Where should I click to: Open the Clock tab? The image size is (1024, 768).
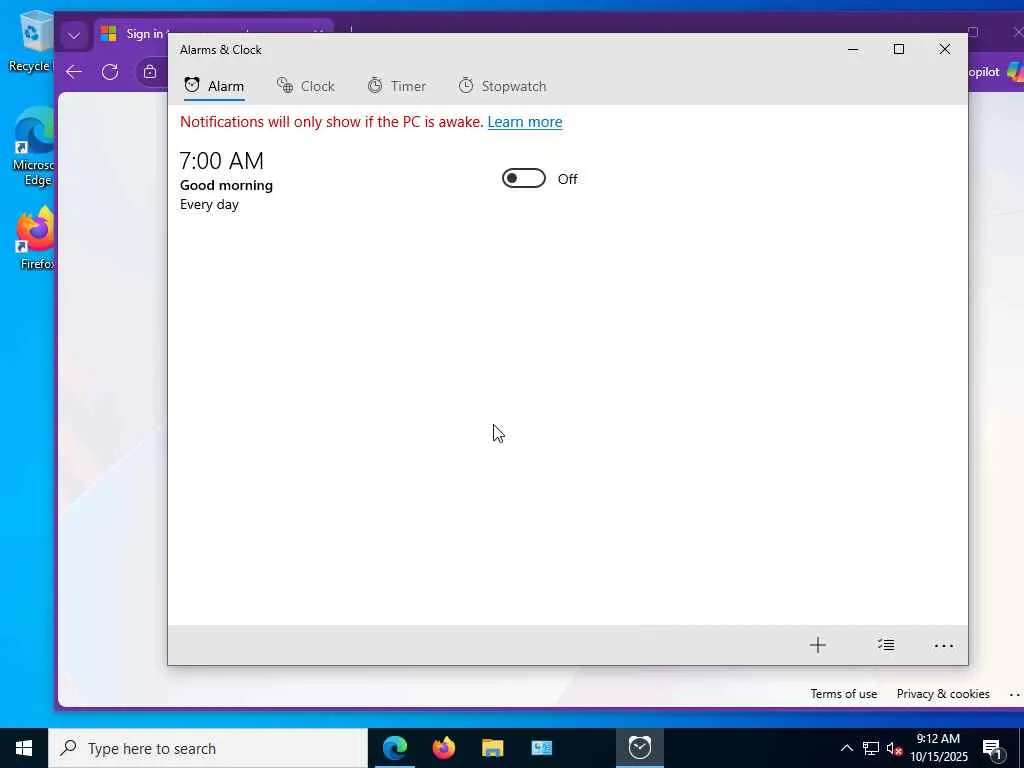(x=306, y=86)
